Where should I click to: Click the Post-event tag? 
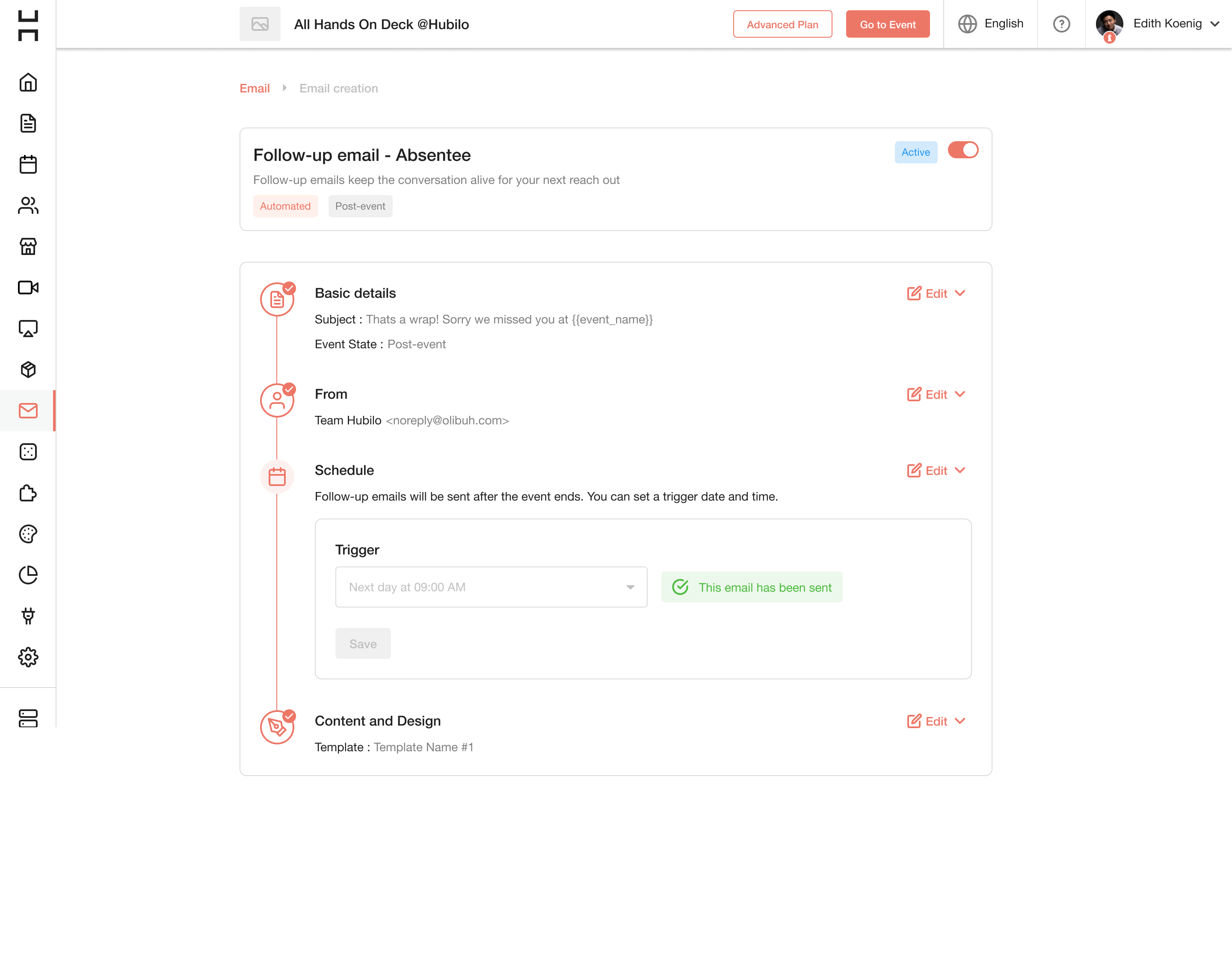(360, 206)
